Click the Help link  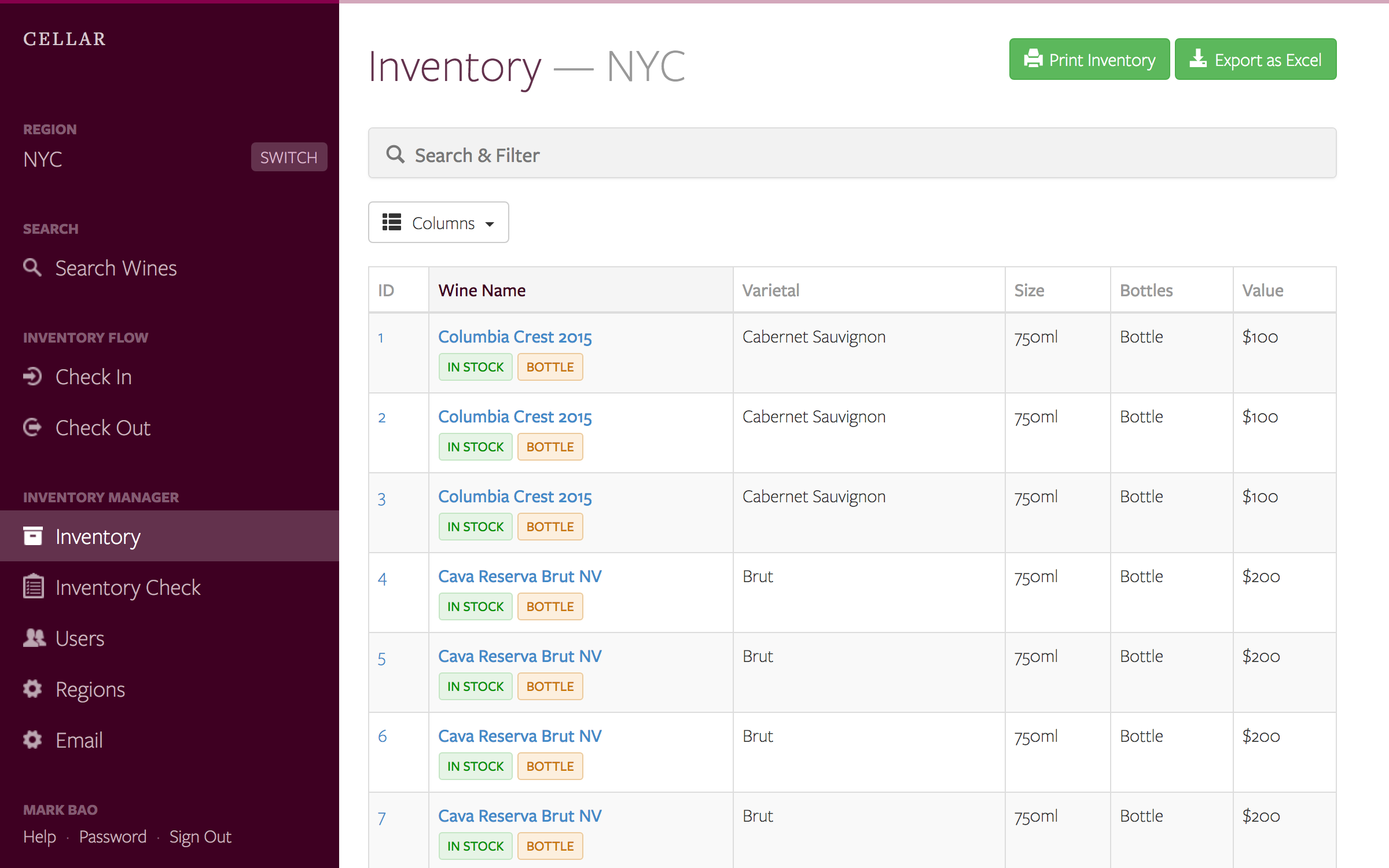click(39, 836)
